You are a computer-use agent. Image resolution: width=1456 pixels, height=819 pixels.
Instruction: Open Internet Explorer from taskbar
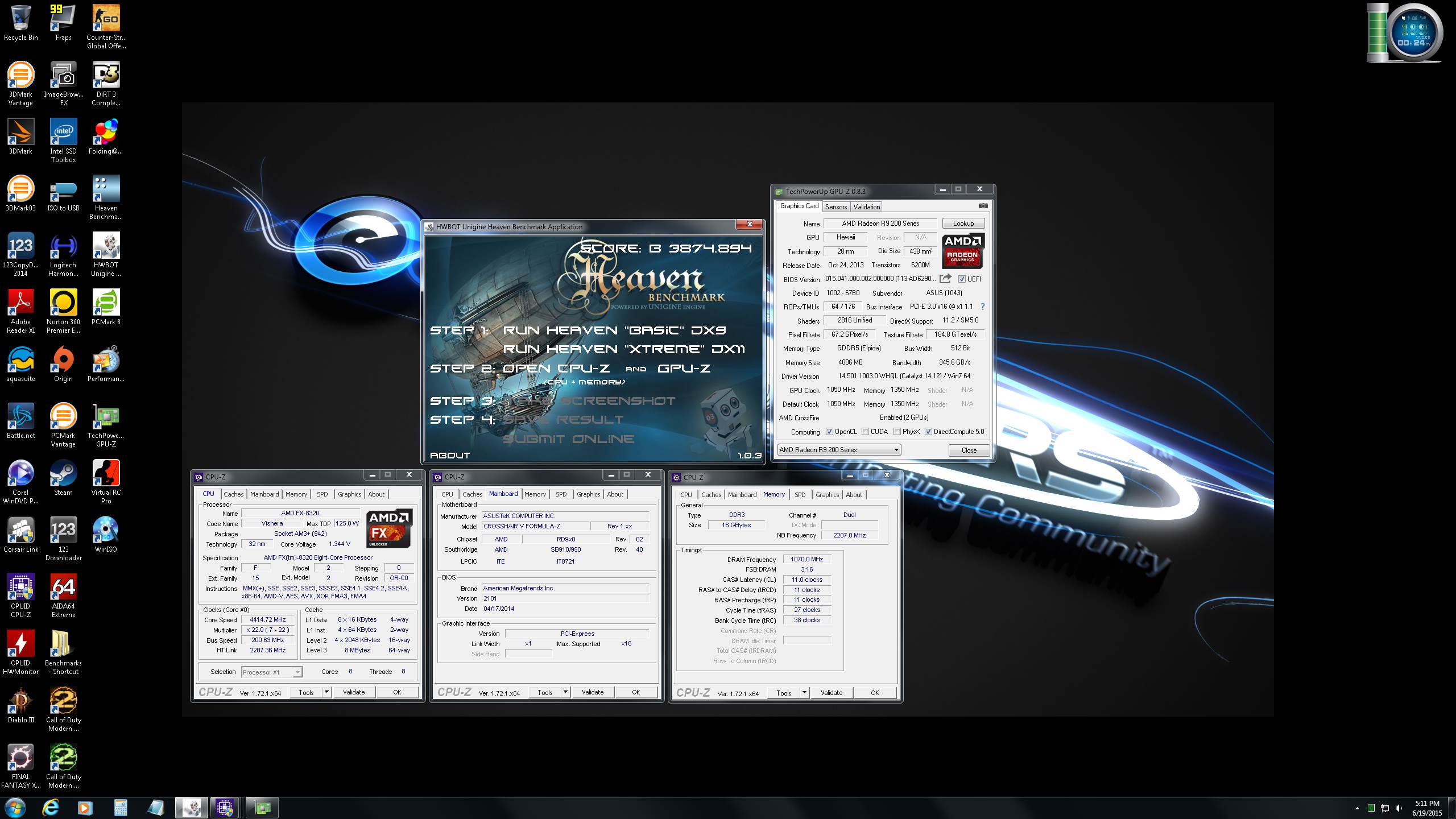click(51, 808)
